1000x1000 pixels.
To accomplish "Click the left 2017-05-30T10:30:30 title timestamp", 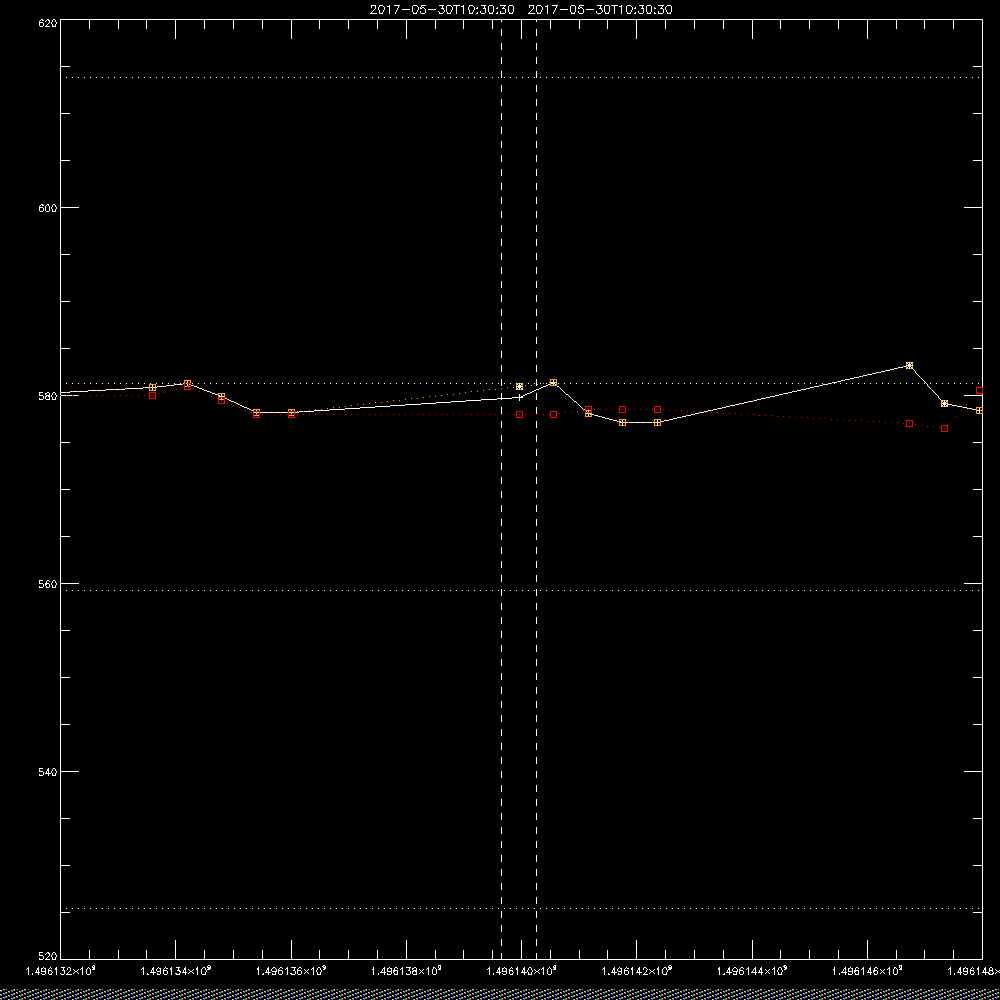I will tap(442, 10).
